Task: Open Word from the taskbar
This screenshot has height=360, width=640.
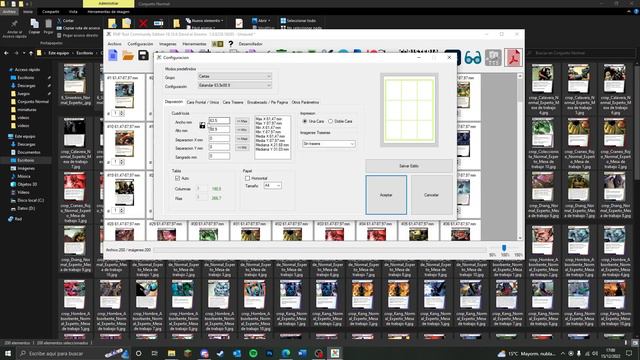Action: (x=302, y=353)
